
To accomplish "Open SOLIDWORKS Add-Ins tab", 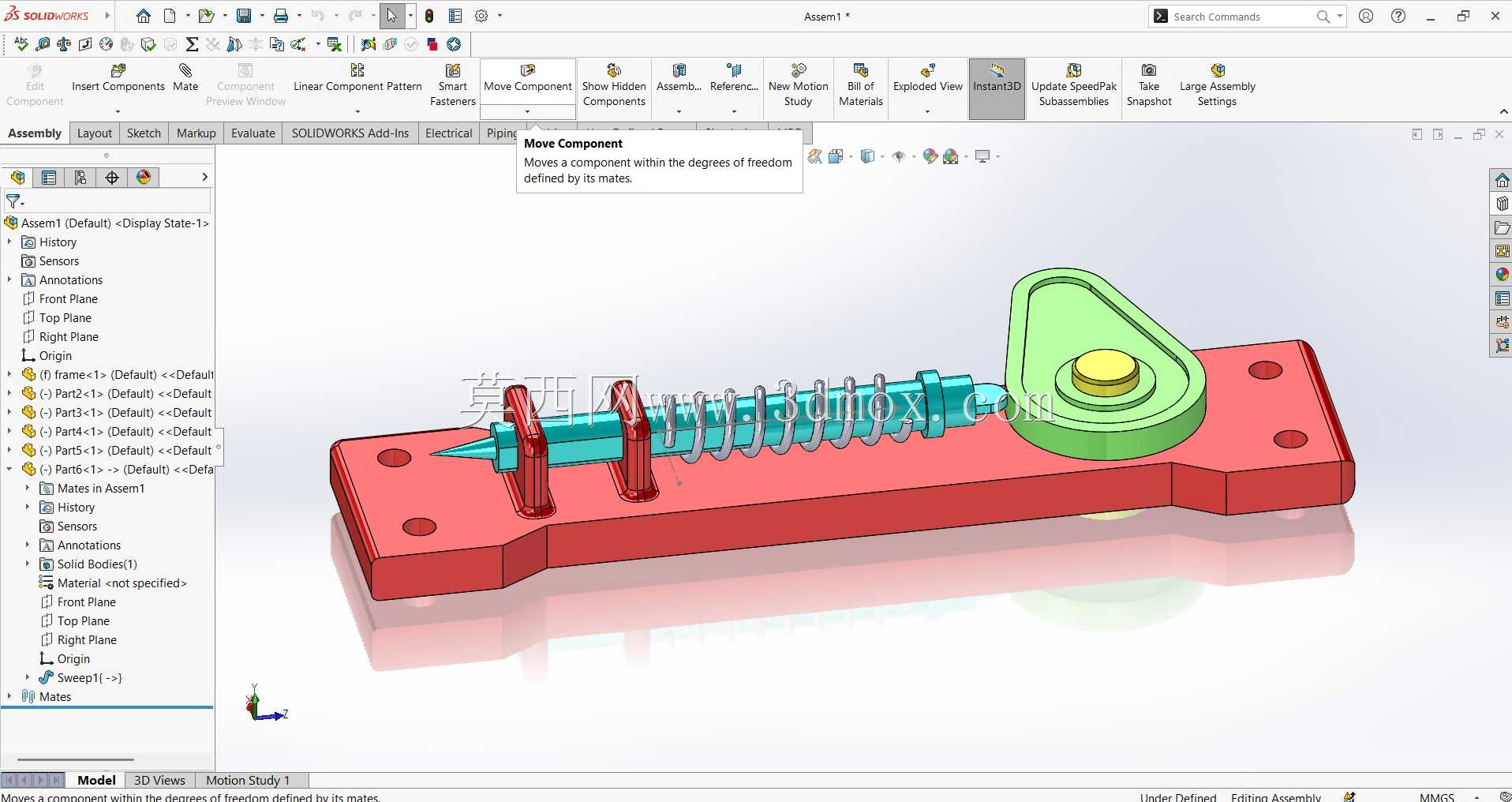I will (x=350, y=133).
